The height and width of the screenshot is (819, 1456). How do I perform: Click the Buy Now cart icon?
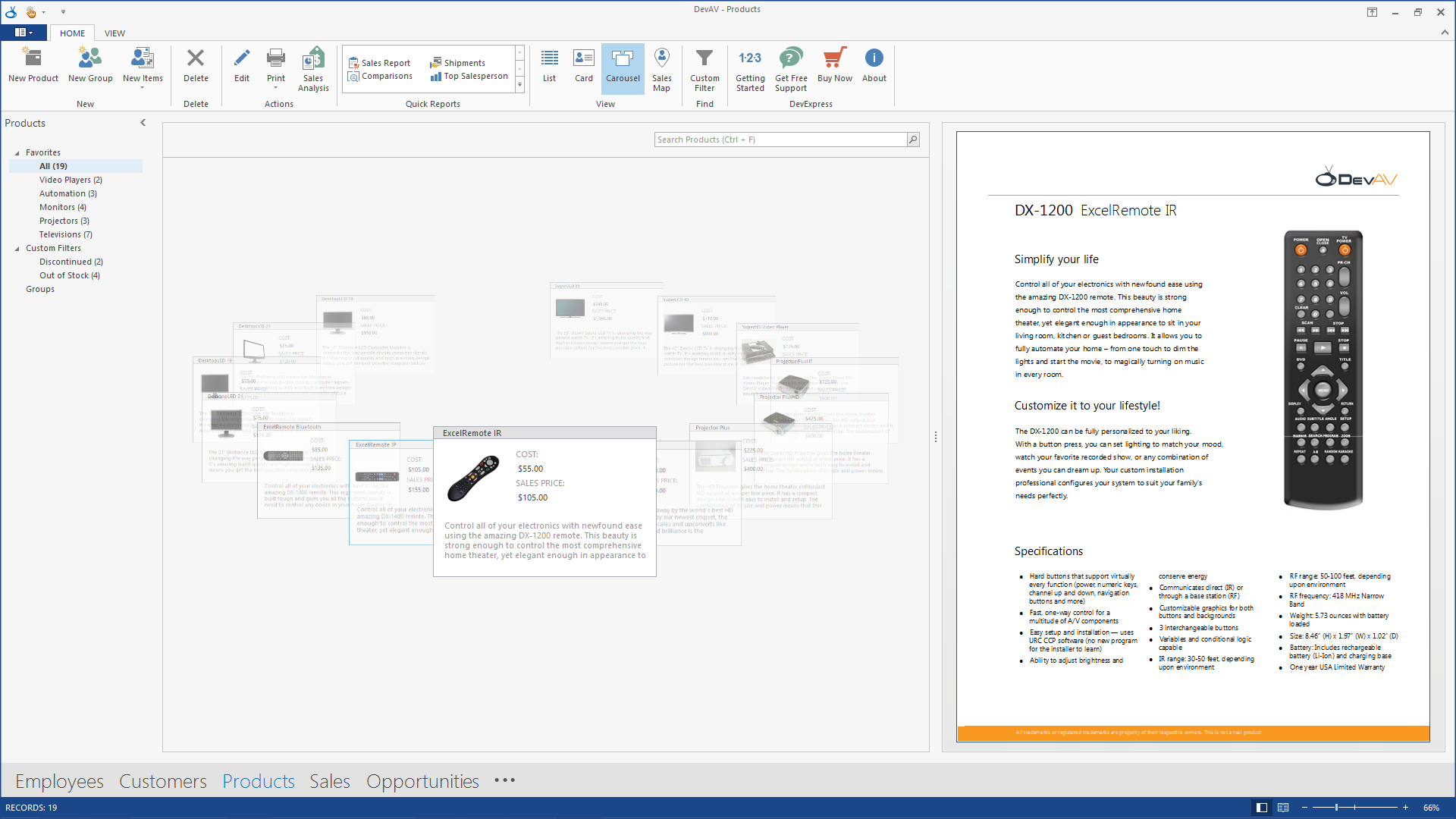(x=834, y=59)
